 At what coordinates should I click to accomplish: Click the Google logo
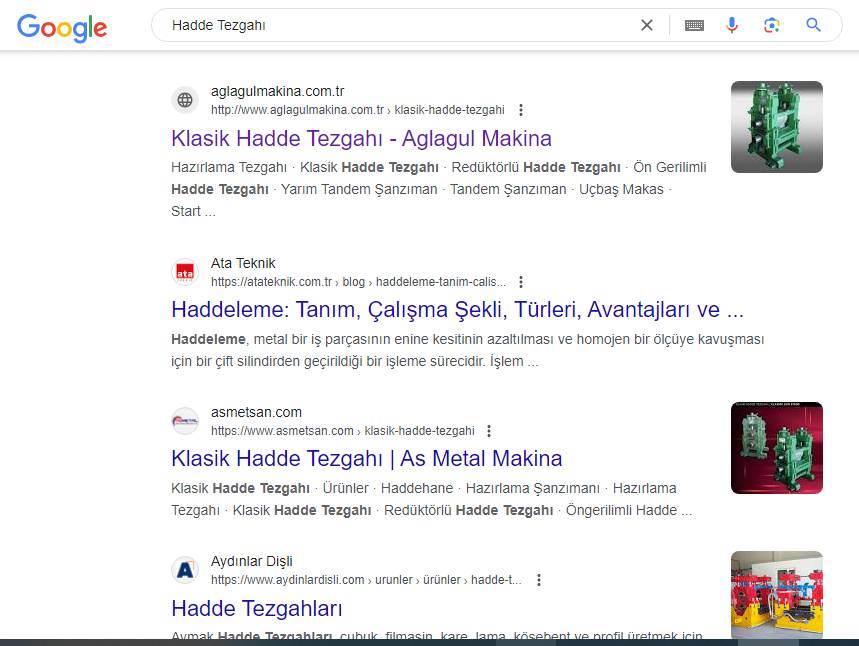(62, 27)
